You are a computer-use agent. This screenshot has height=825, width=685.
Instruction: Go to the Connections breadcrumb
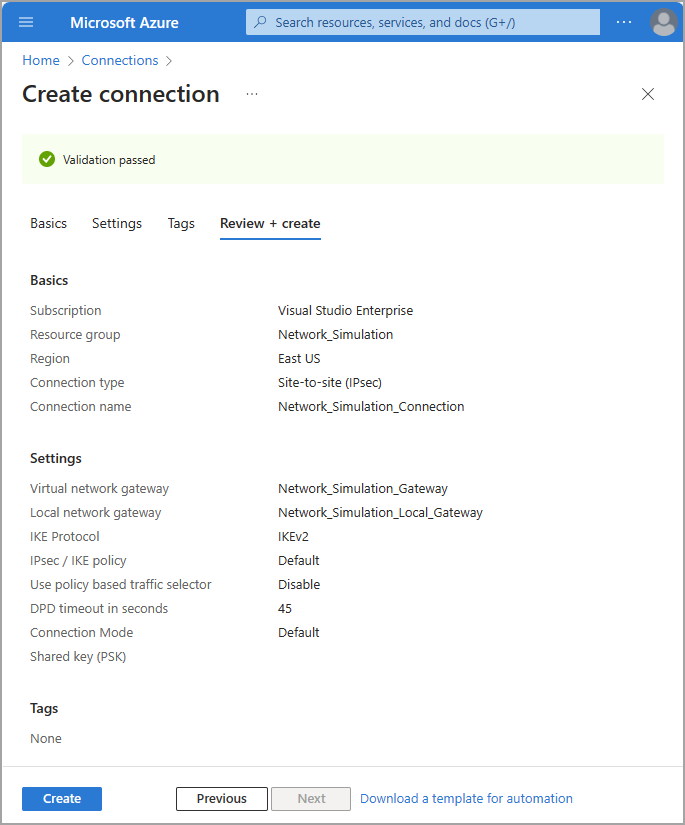click(120, 60)
